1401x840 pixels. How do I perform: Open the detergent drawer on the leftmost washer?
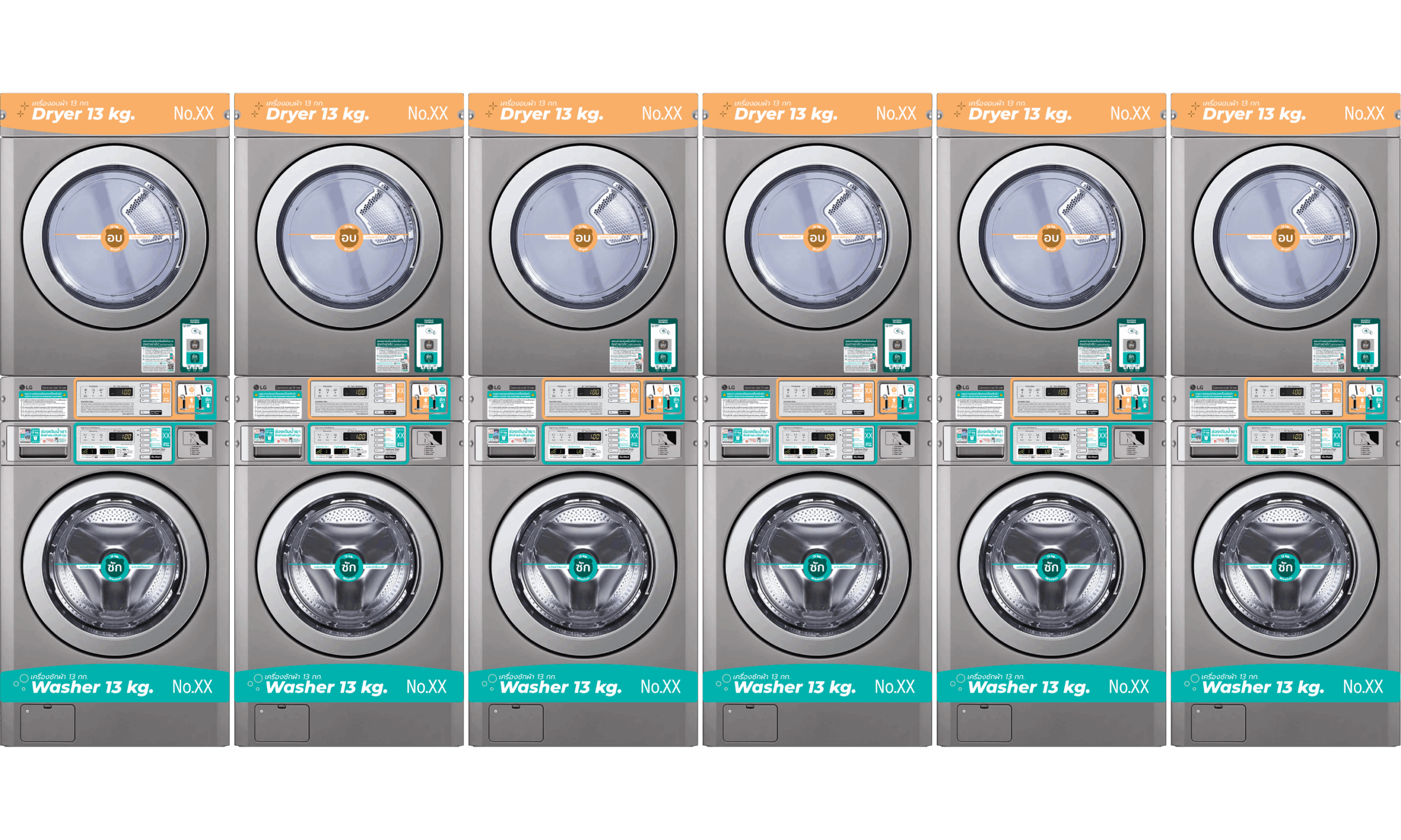[44, 450]
